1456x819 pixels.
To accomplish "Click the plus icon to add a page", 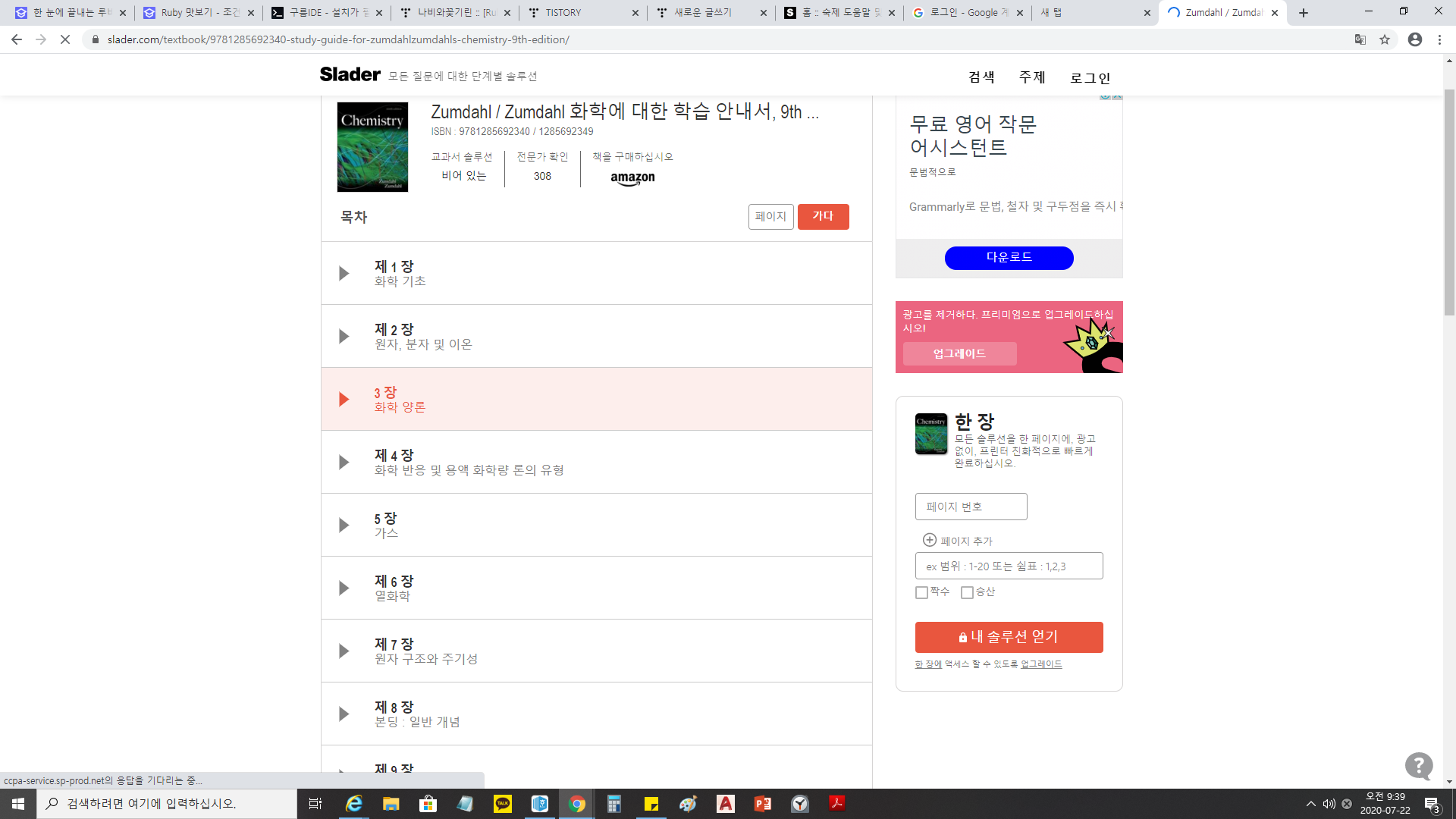I will (930, 540).
